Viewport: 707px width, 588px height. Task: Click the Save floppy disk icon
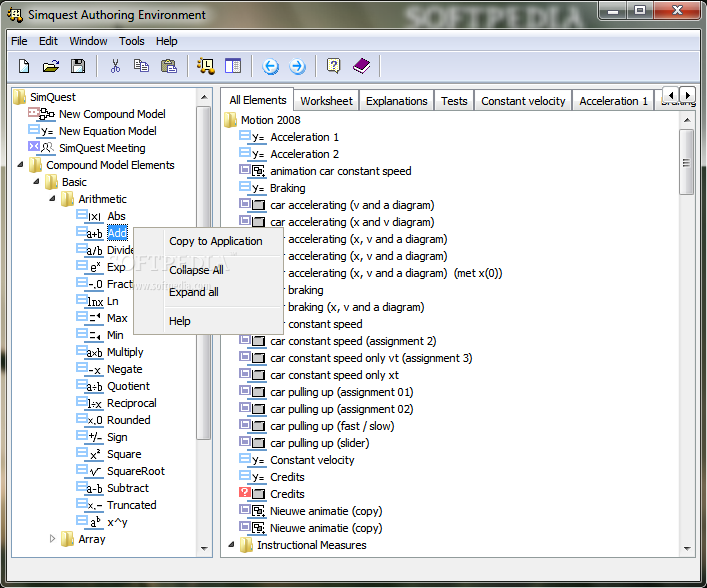click(x=78, y=66)
